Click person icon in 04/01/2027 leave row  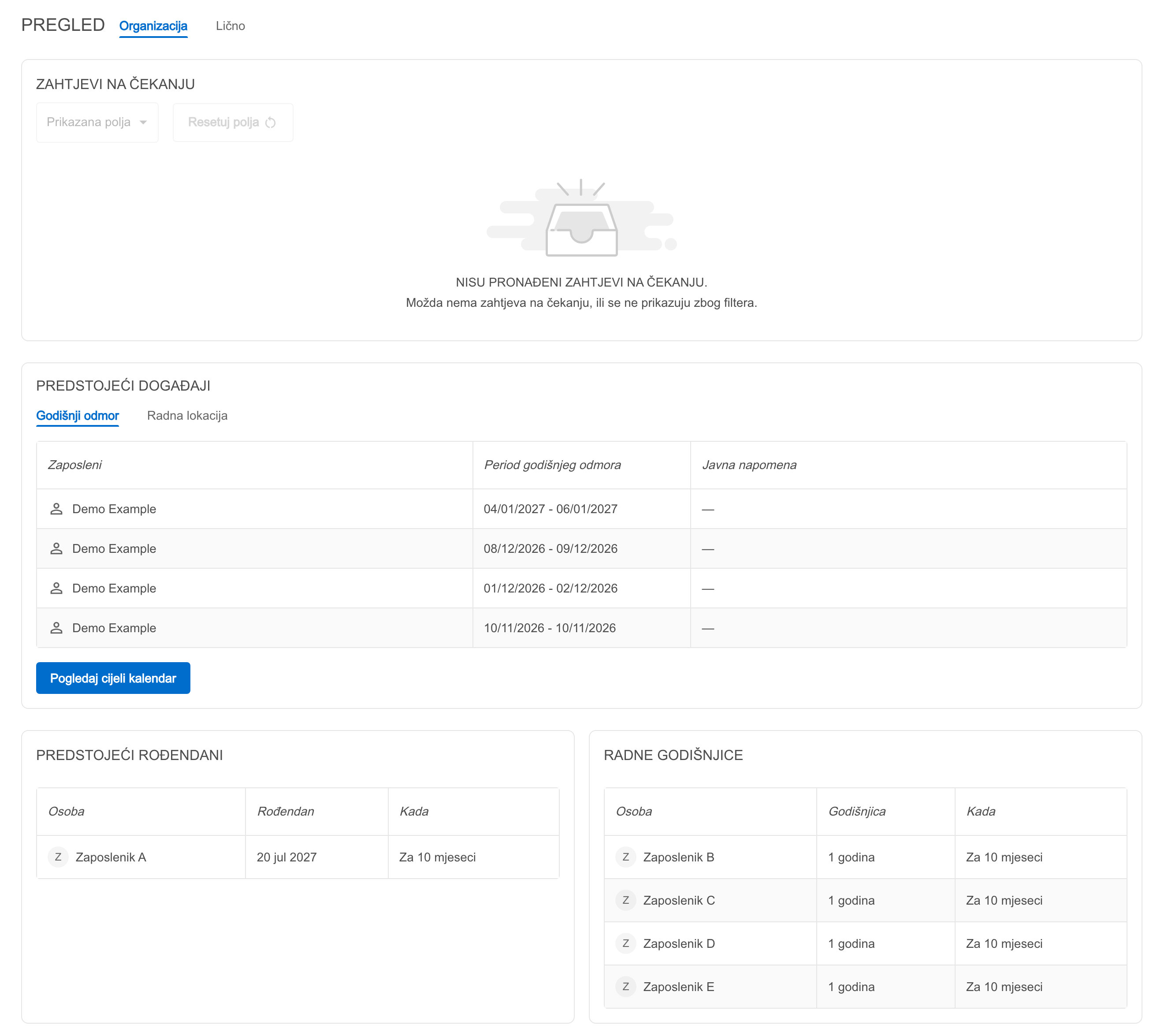click(56, 509)
